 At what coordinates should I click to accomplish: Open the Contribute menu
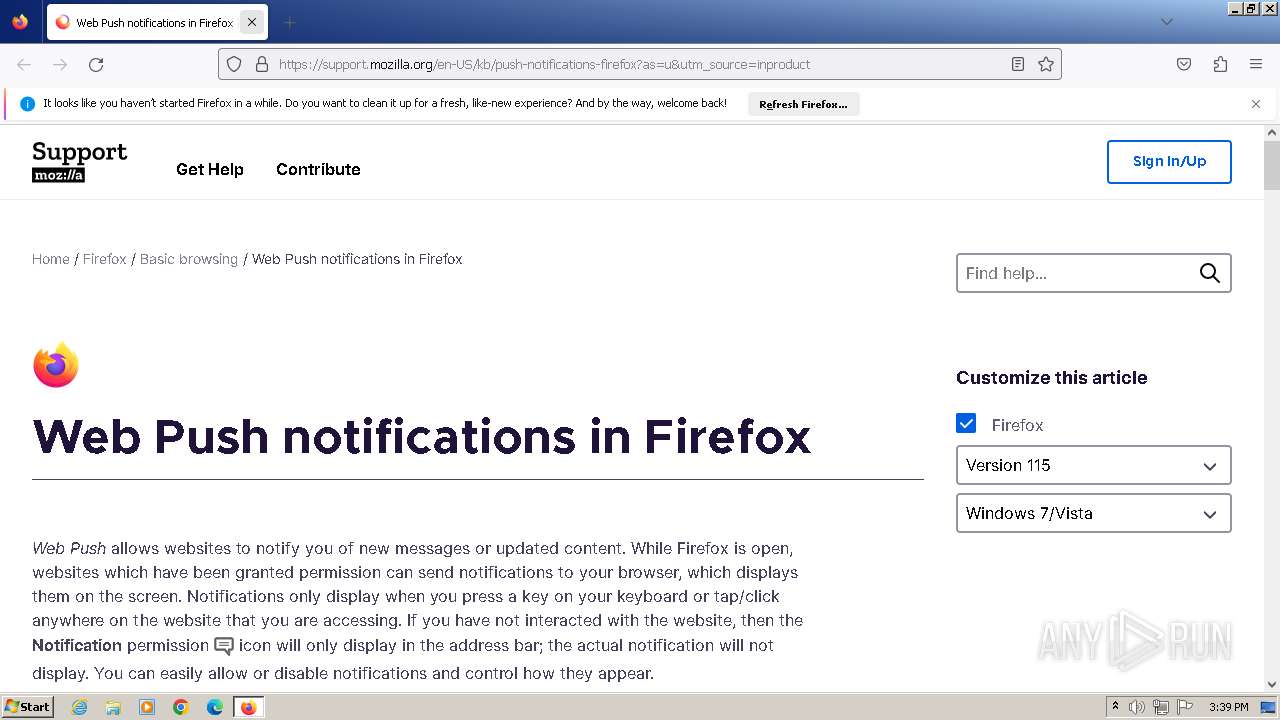[318, 170]
